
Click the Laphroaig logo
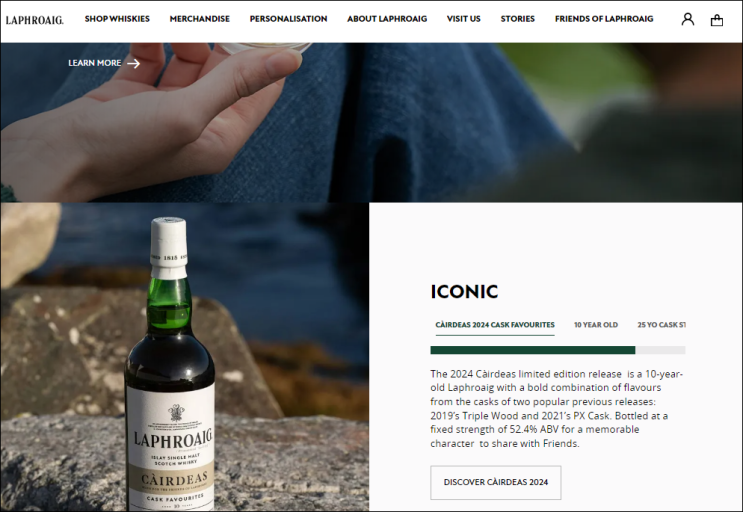(35, 20)
